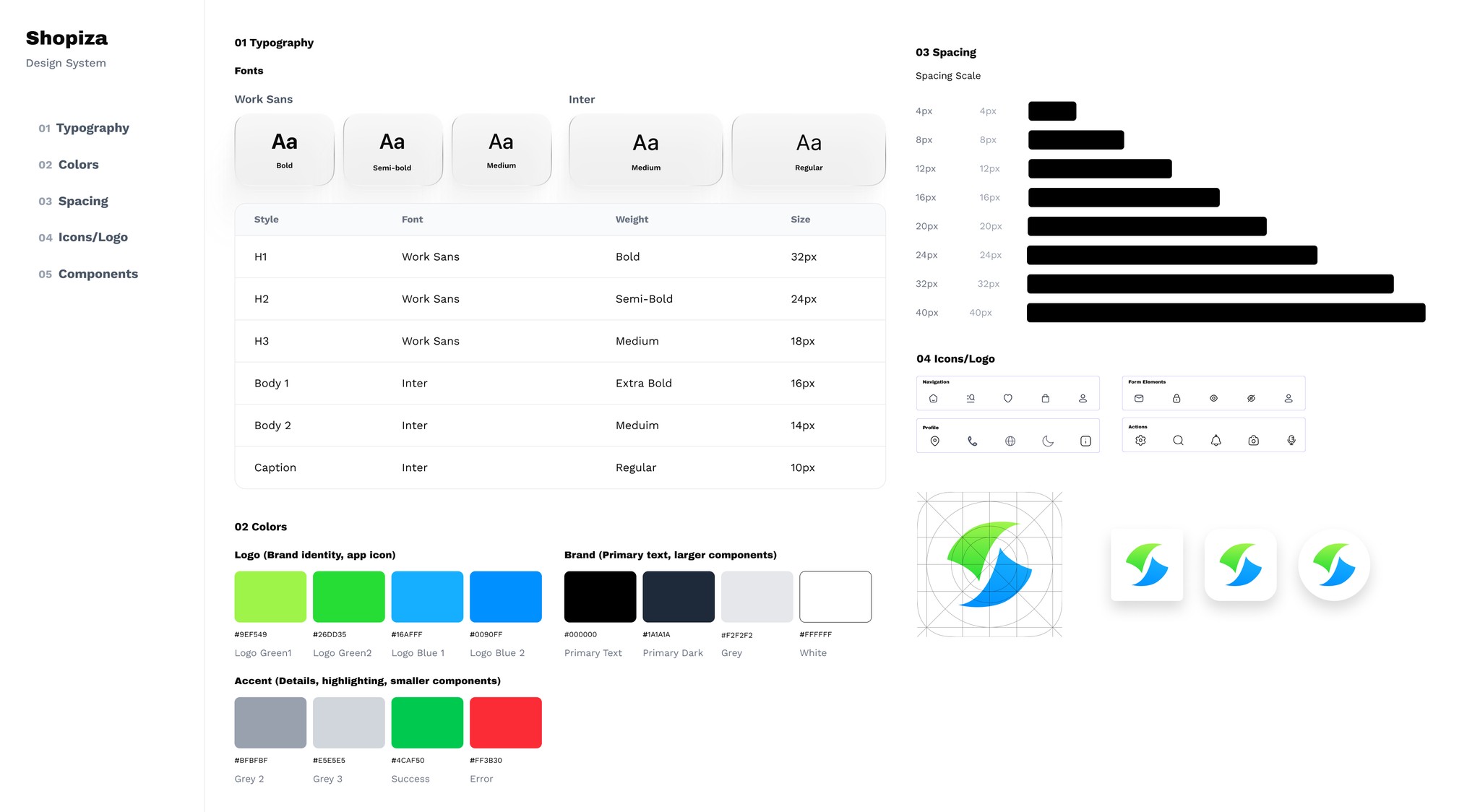Click the phone icon in Profile

click(972, 441)
